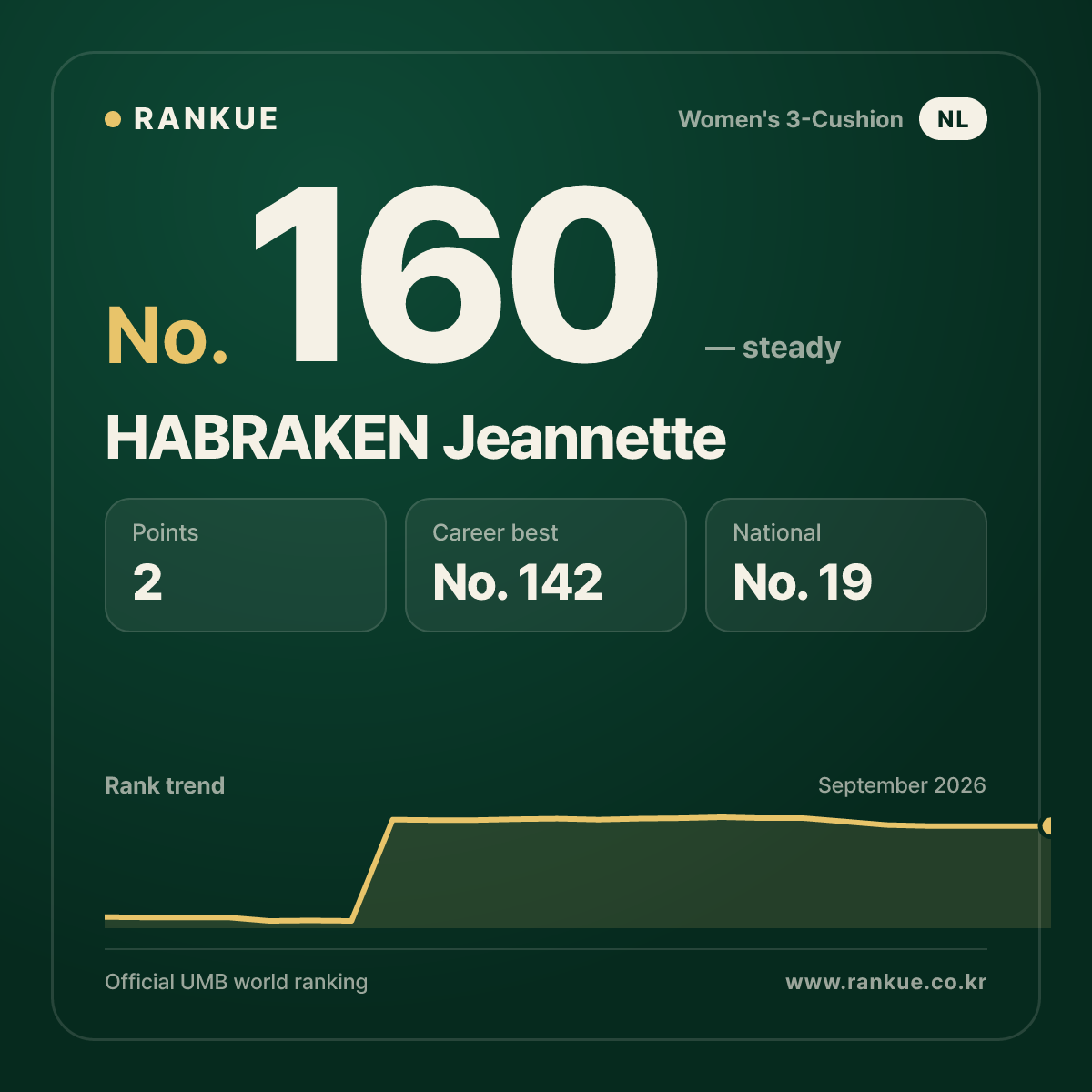
Task: Open the Points card showing 2
Action: [x=246, y=565]
